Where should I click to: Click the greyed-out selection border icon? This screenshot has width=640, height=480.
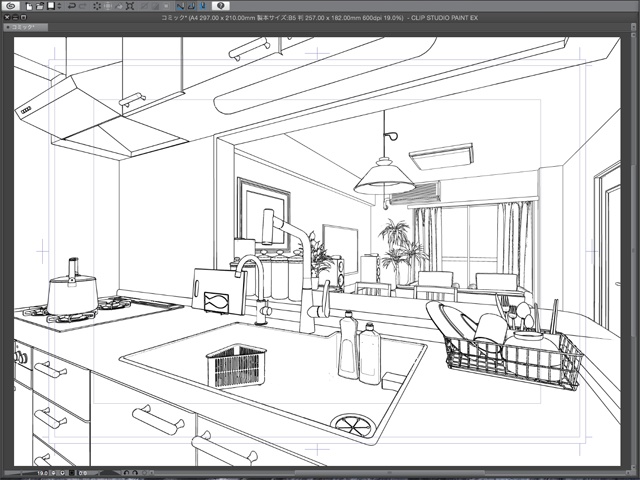(x=167, y=6)
